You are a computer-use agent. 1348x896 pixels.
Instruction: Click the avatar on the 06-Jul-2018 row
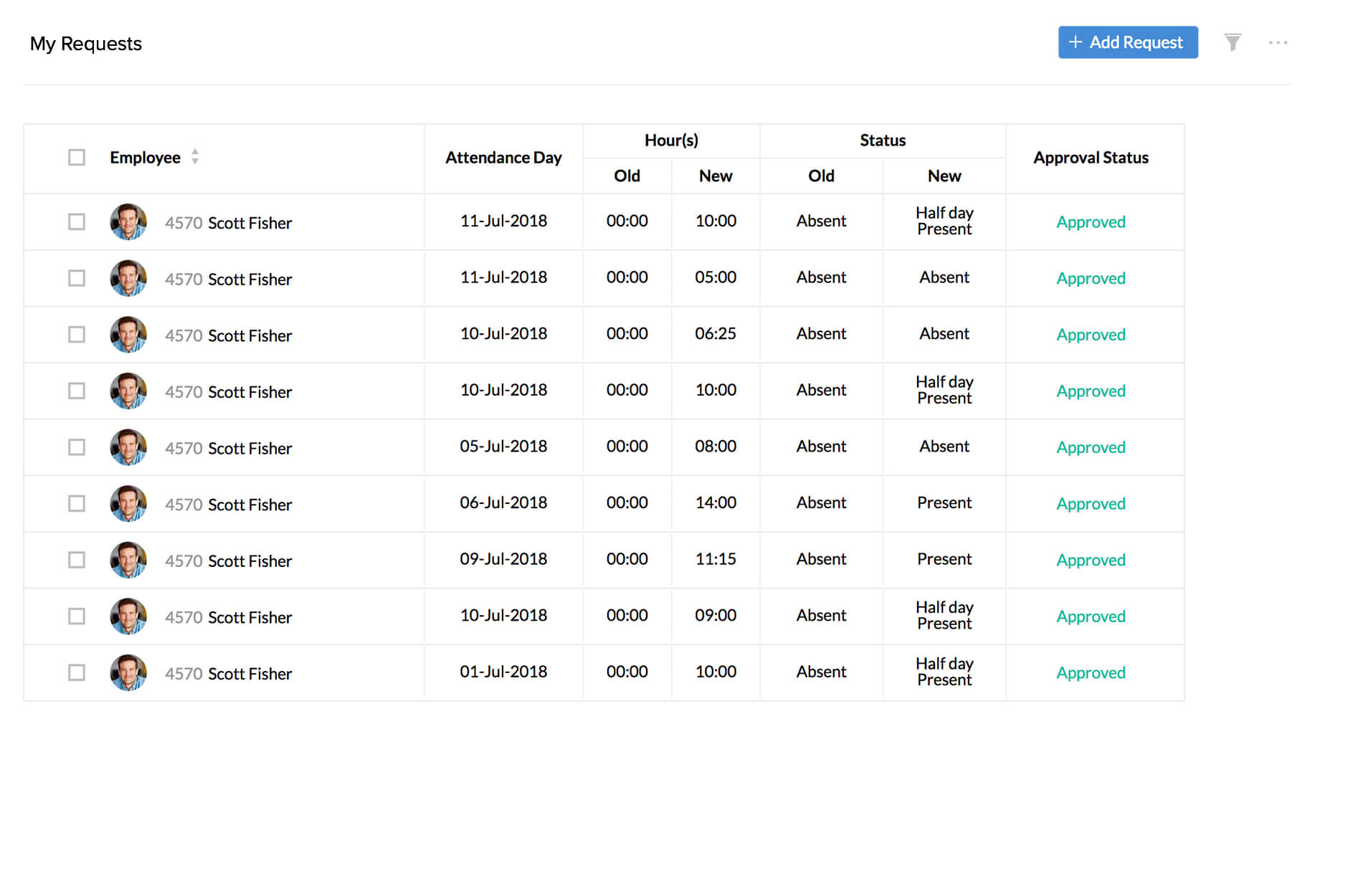coord(128,503)
